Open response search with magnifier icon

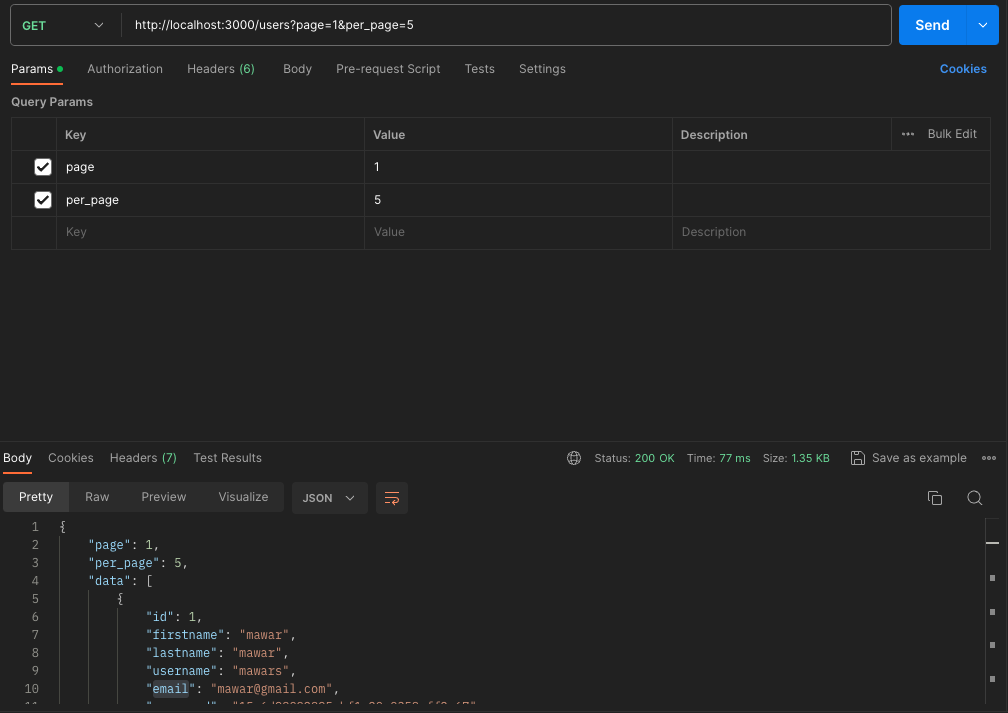975,498
